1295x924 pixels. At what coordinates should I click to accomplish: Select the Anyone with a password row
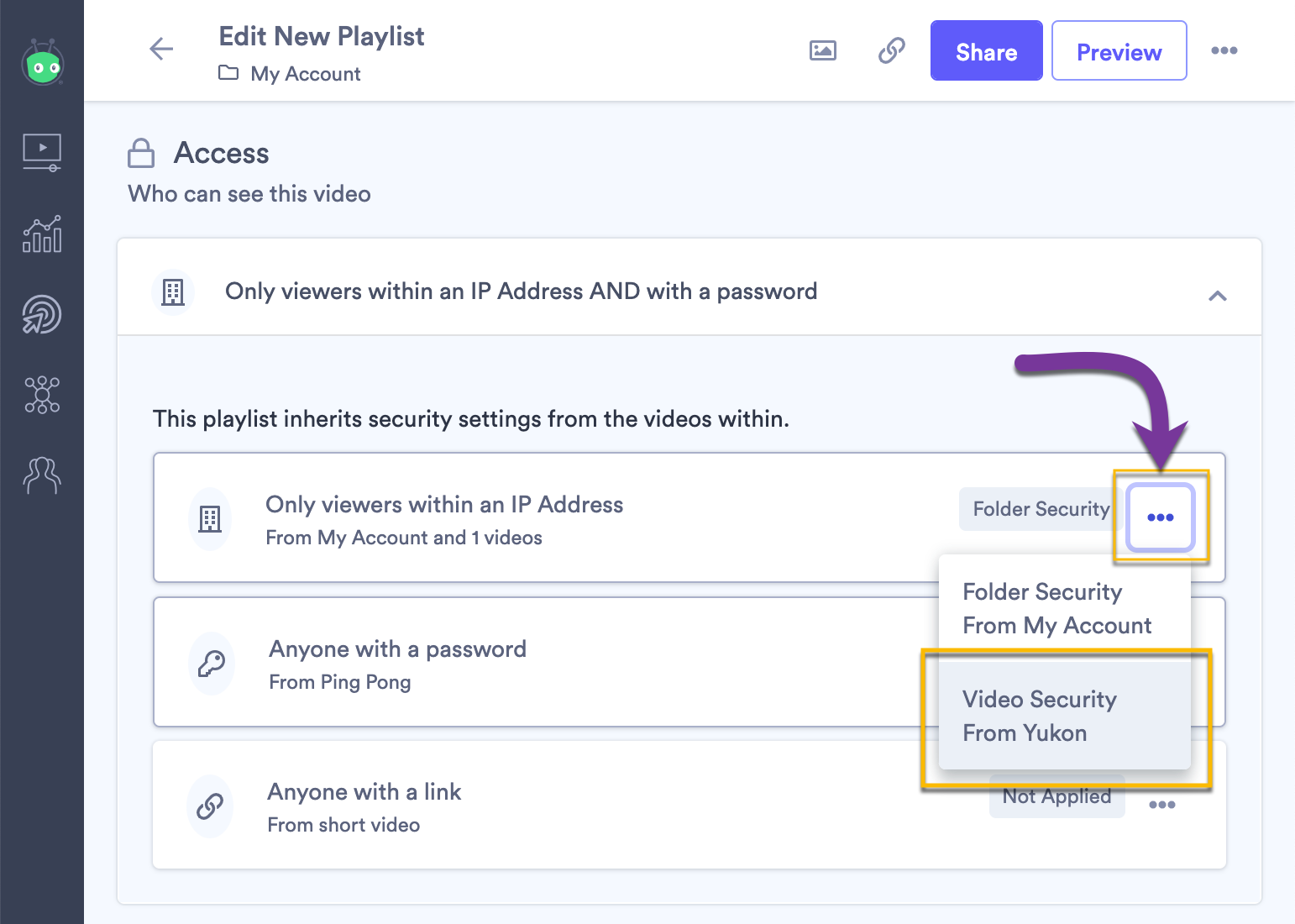tap(546, 662)
